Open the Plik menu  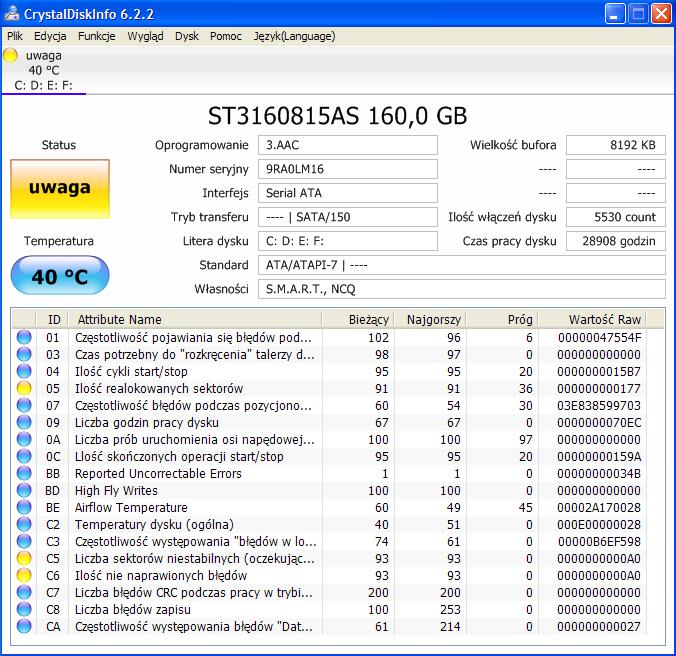click(x=15, y=36)
